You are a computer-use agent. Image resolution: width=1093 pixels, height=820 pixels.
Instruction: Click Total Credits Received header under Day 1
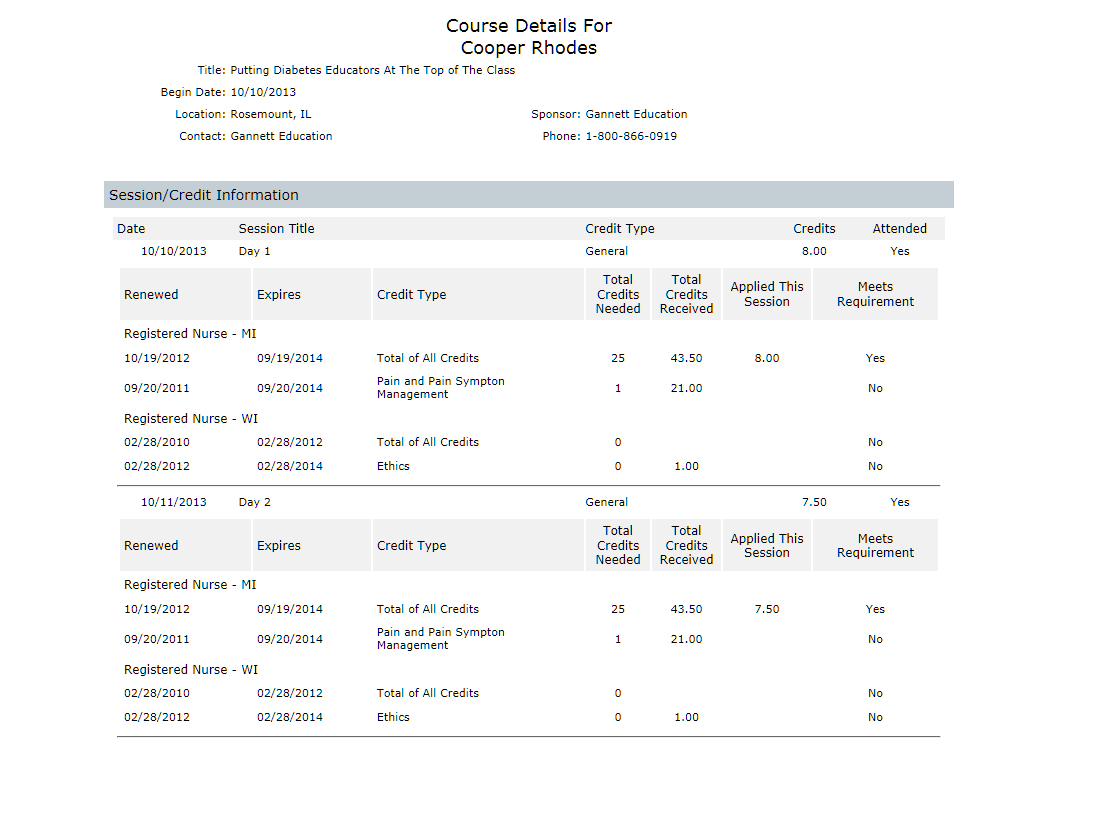tap(686, 295)
